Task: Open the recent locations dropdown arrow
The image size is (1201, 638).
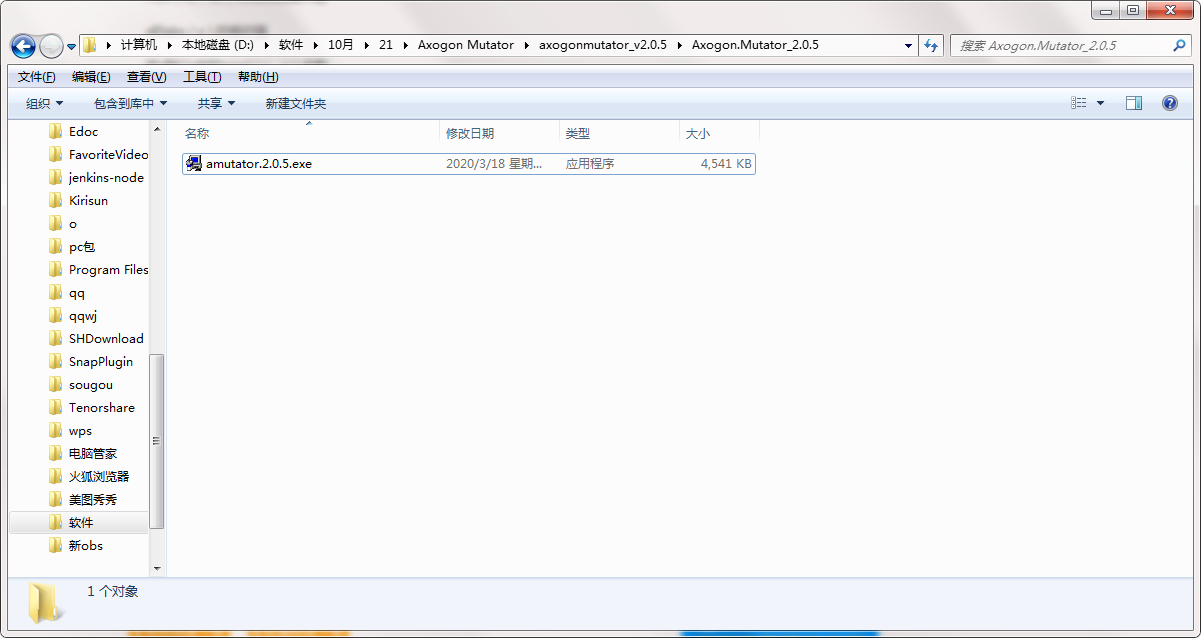Action: [x=71, y=46]
